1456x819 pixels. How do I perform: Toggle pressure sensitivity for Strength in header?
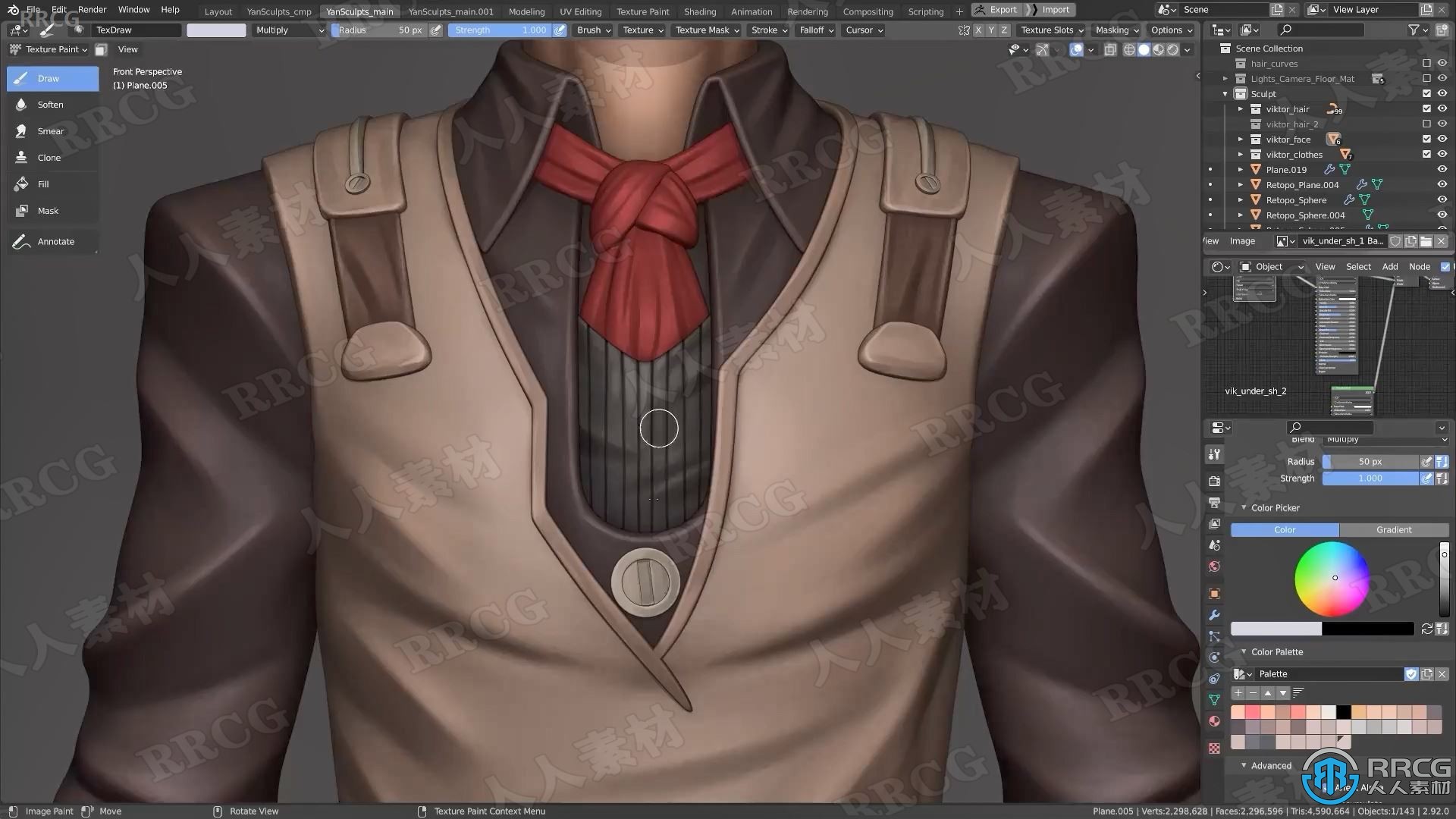[560, 30]
